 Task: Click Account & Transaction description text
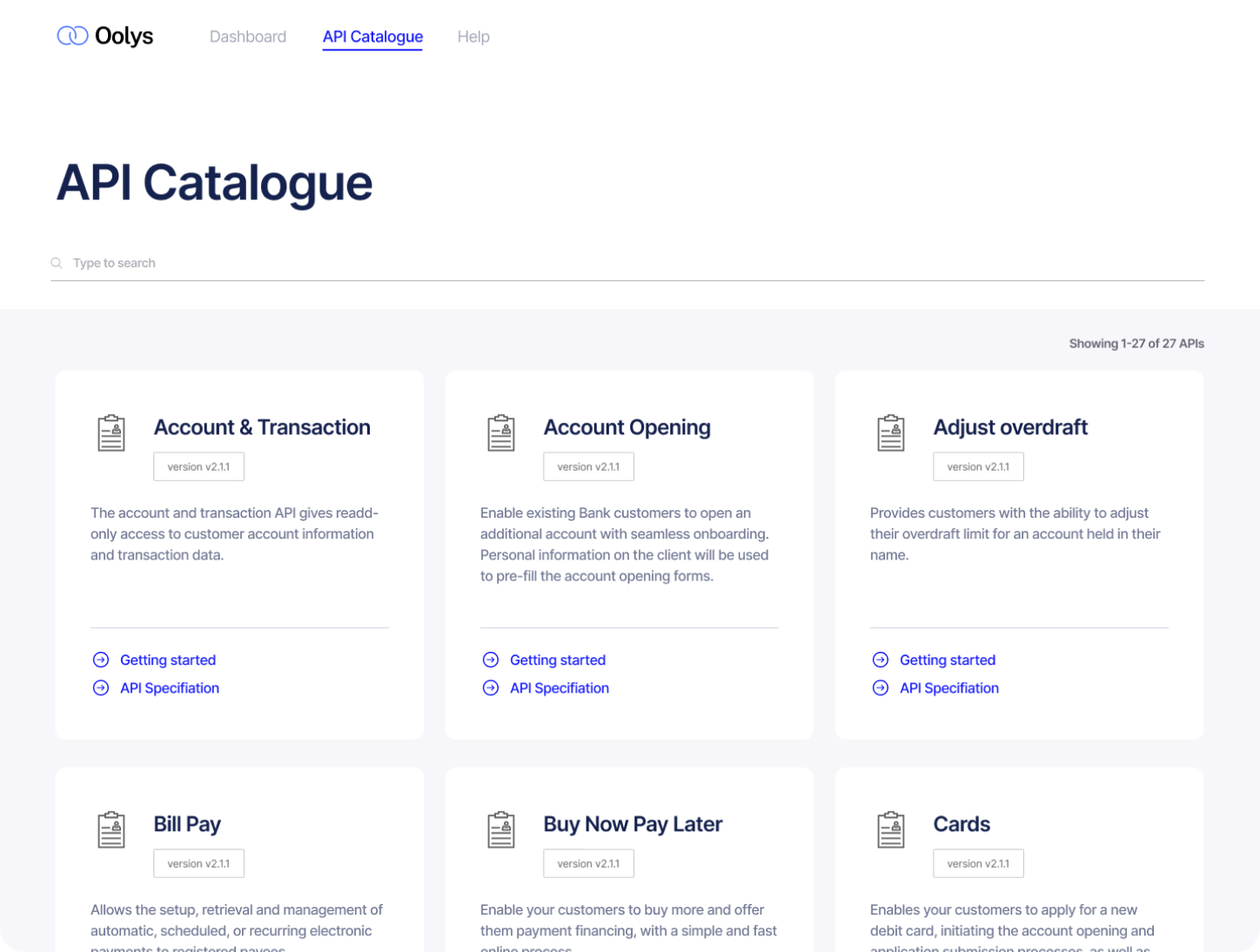point(235,533)
